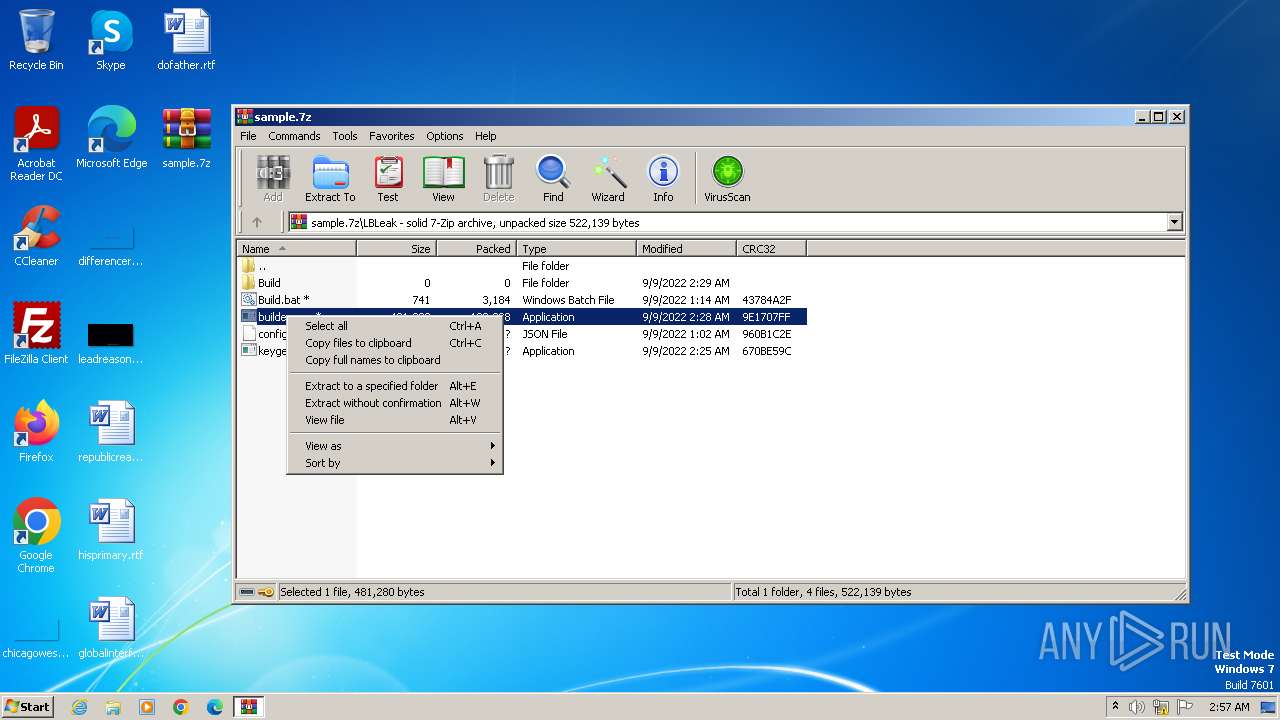The width and height of the screenshot is (1280, 720).
Task: Open the Tools menu
Action: click(345, 136)
